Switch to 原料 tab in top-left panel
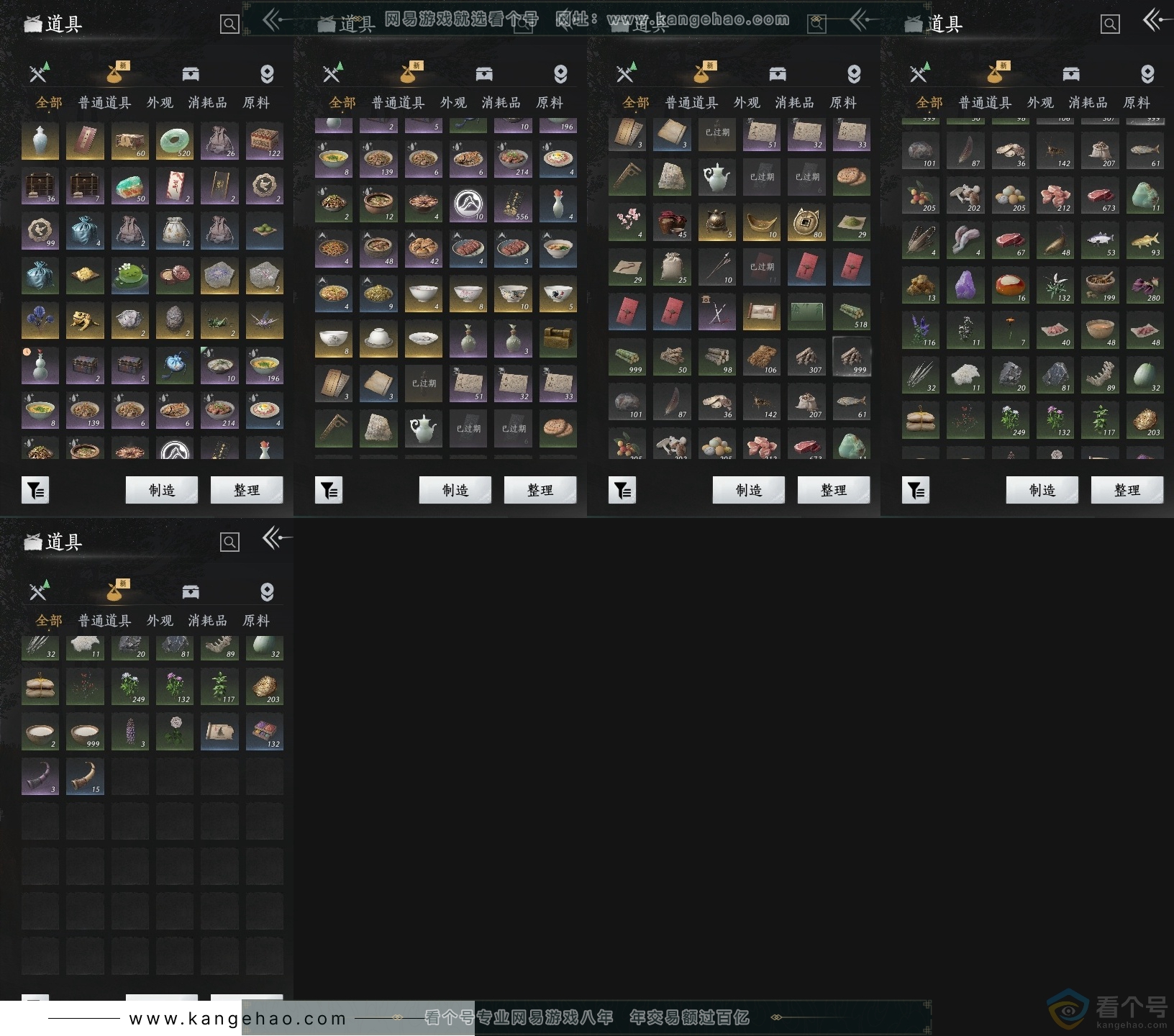 click(256, 103)
